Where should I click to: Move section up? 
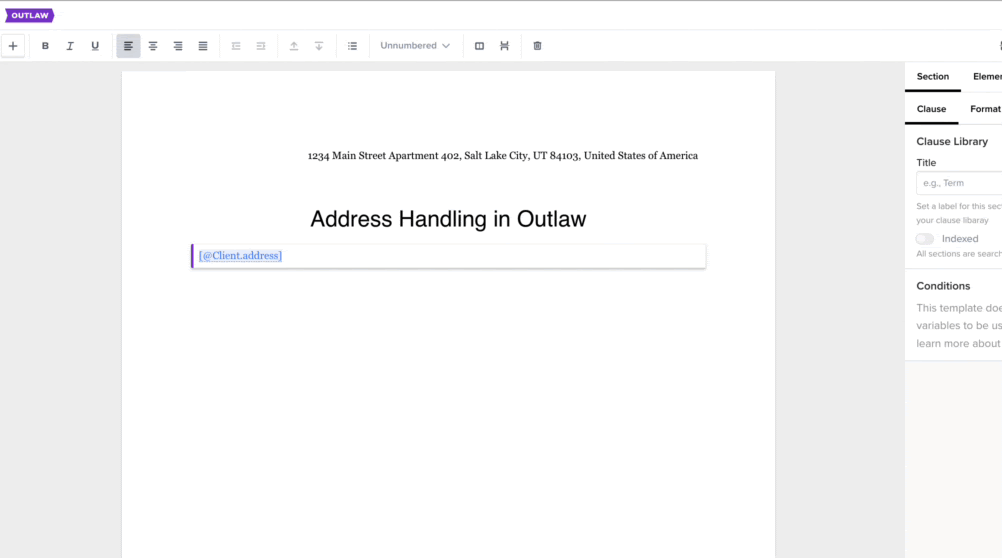[x=294, y=46]
